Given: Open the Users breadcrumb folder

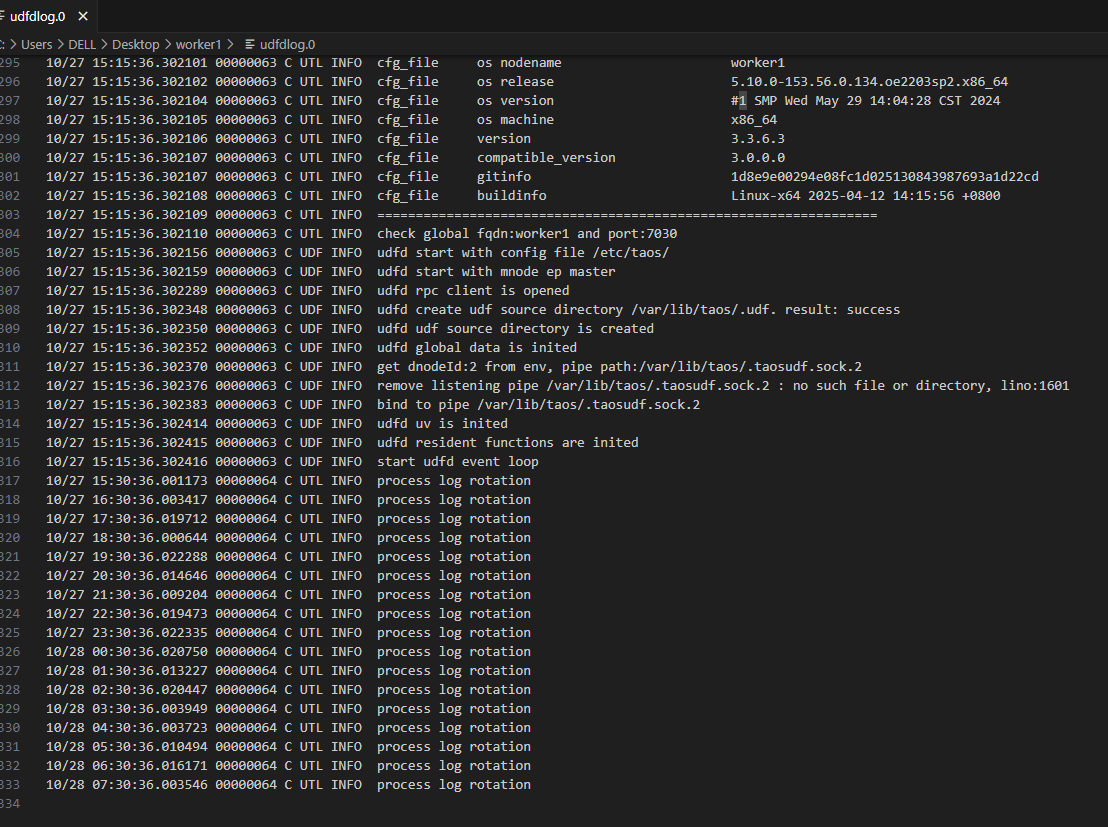Looking at the screenshot, I should 37,44.
